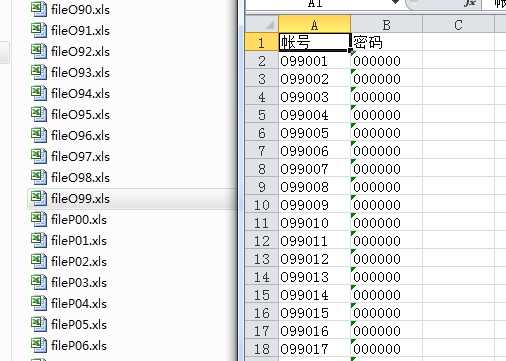
Task: Select row 2 header
Action: pos(262,61)
